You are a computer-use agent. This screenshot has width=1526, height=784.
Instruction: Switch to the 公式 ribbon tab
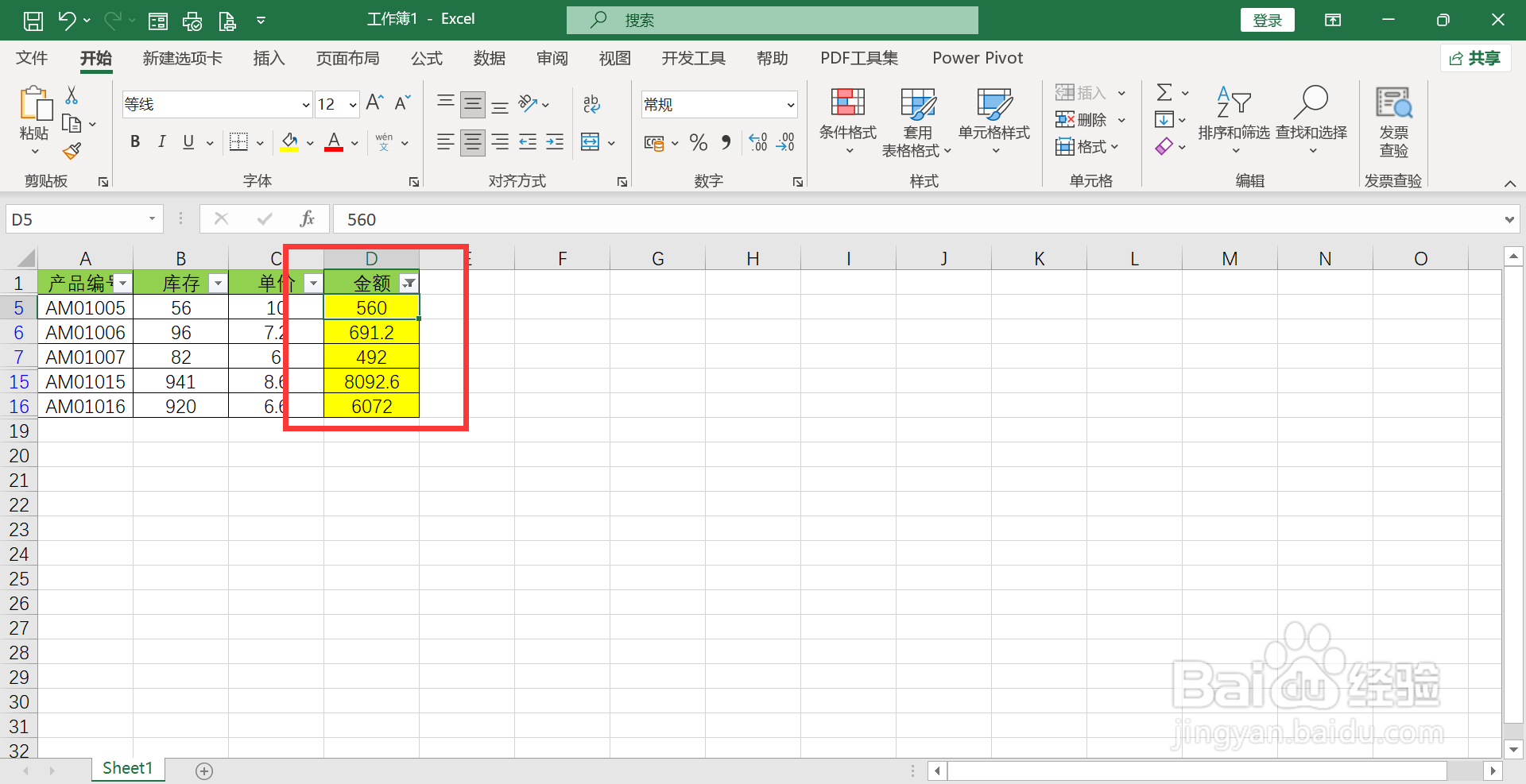[x=426, y=58]
